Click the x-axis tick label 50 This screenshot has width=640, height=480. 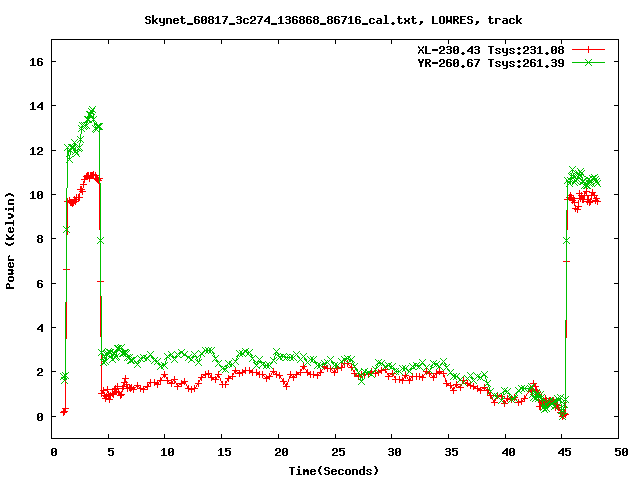coord(622,452)
